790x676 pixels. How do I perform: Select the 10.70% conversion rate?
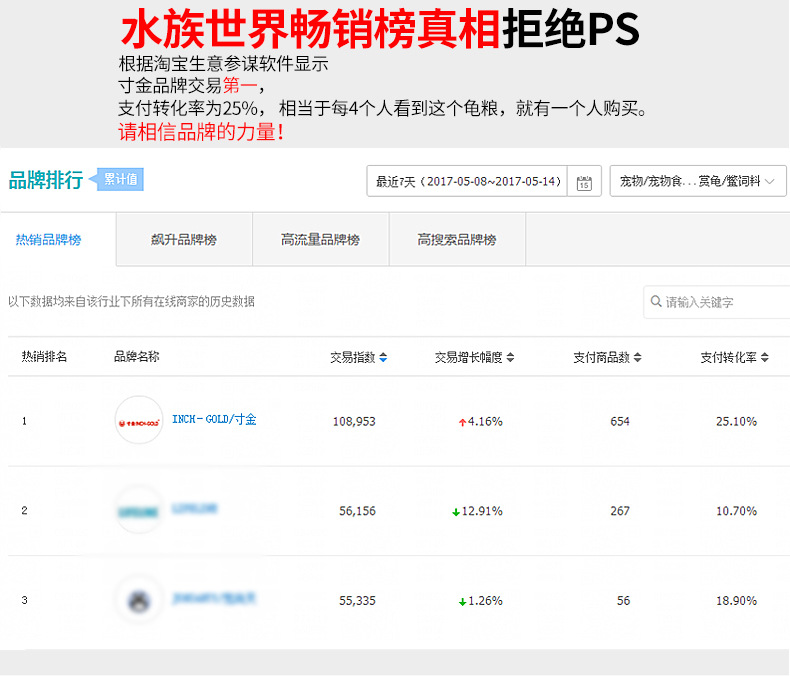click(x=736, y=511)
